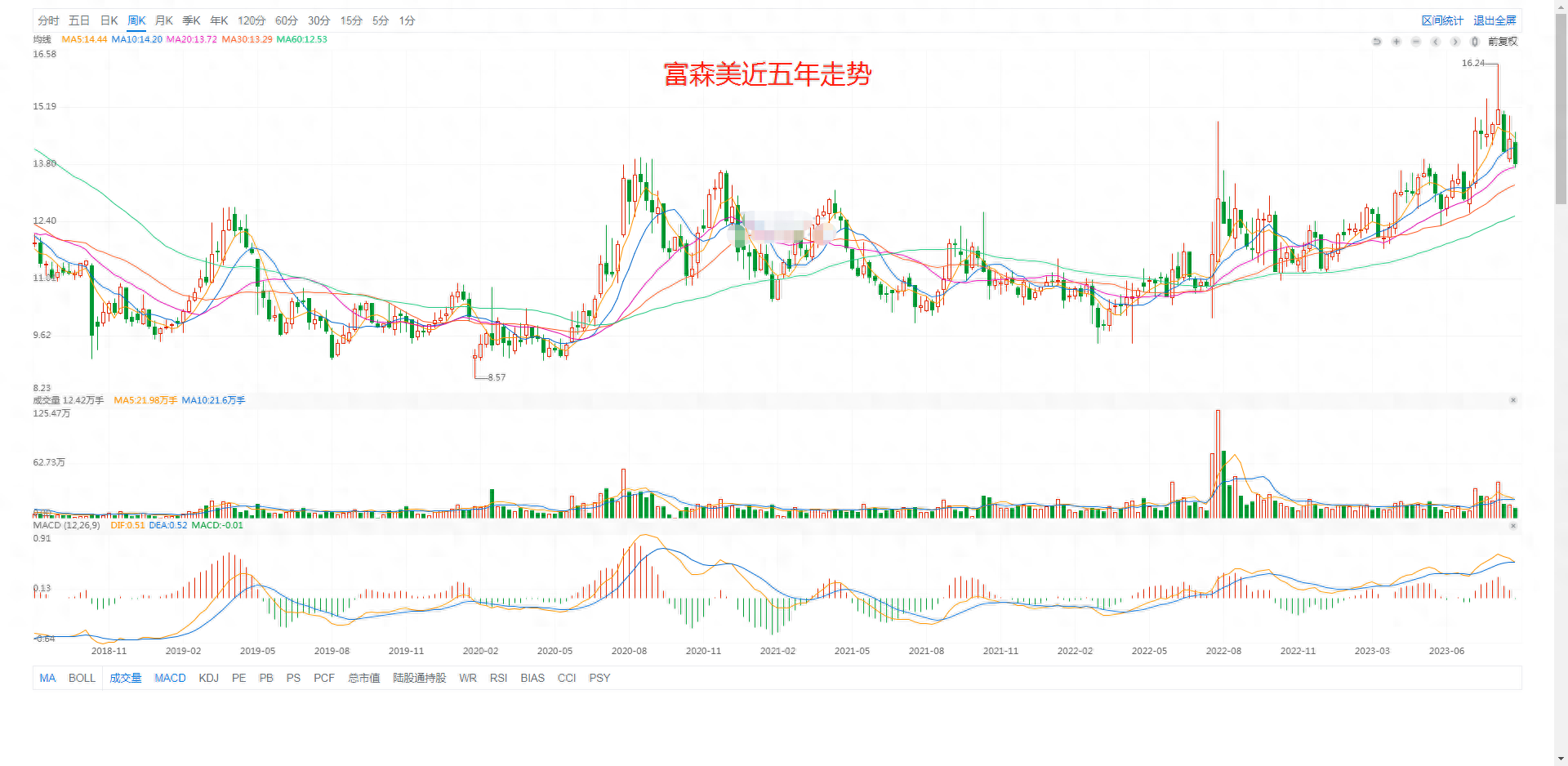Select the 1分 period tab
Image resolution: width=1568 pixels, height=766 pixels.
(408, 20)
